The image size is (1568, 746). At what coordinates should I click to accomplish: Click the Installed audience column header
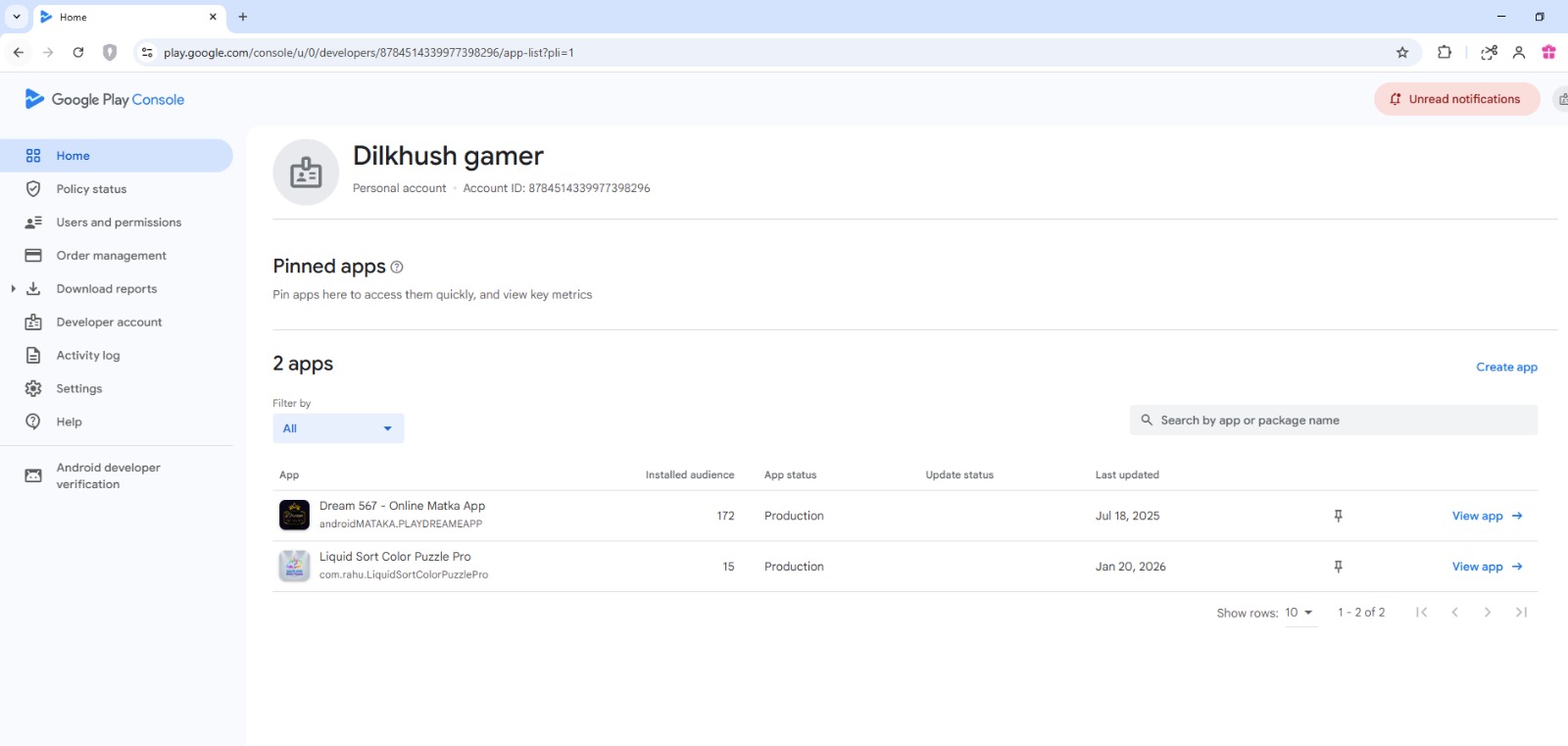coord(689,475)
